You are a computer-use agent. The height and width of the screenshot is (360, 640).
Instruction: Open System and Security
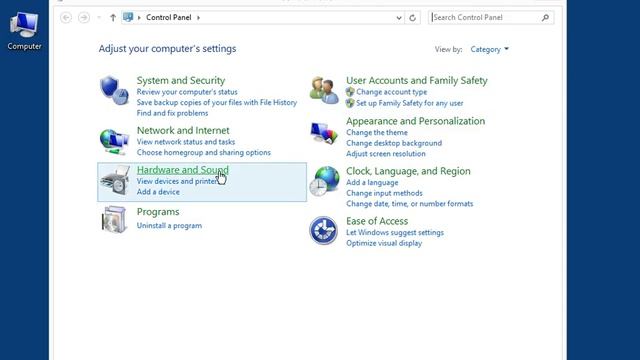pos(181,80)
